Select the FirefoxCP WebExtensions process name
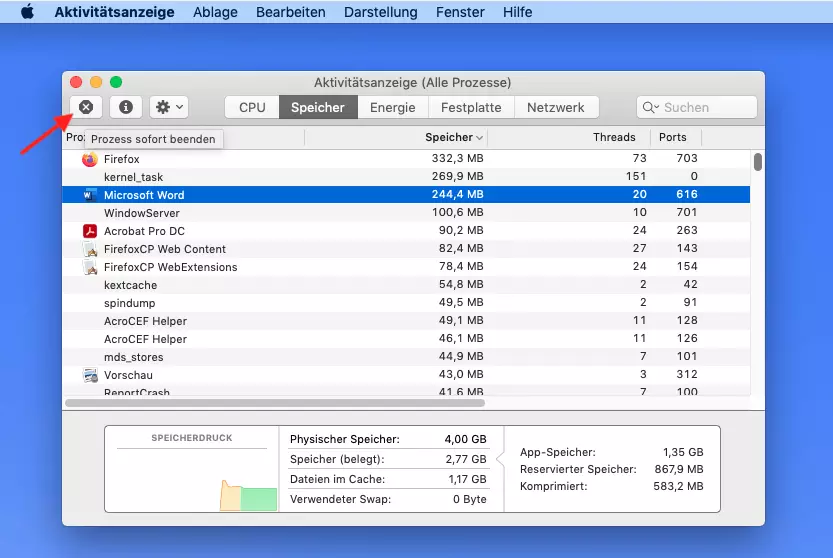Viewport: 833px width, 558px height. coord(171,267)
